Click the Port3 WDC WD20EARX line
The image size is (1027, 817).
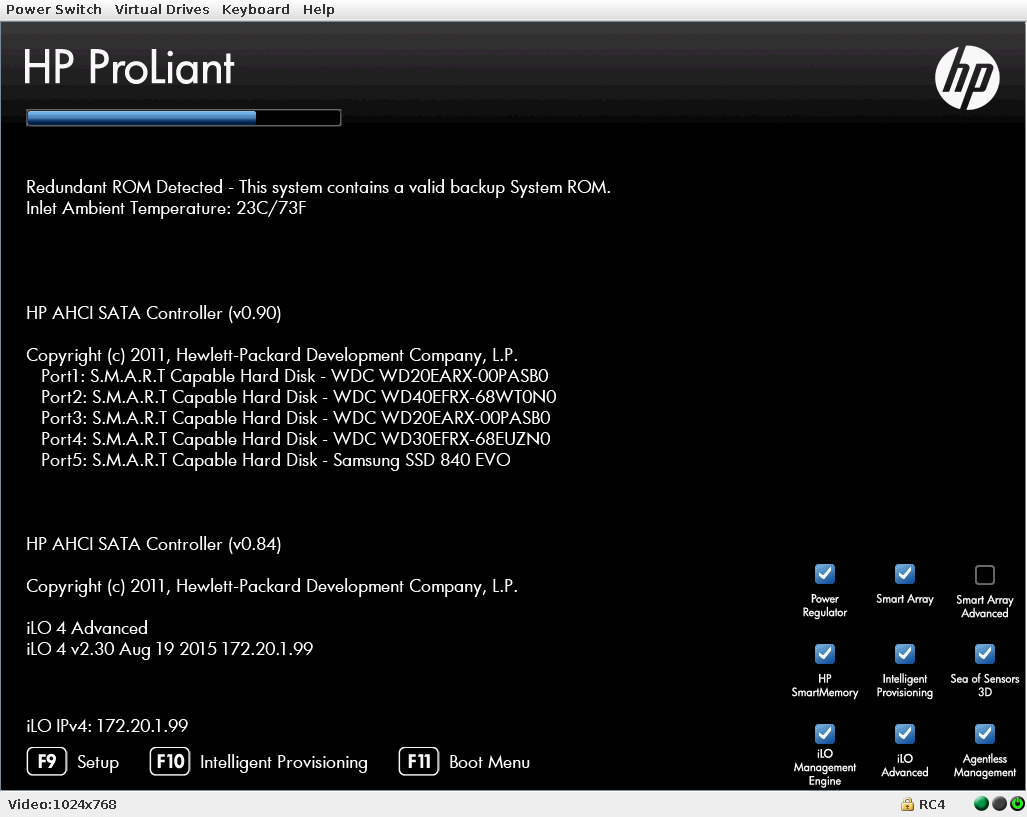pyautogui.click(x=295, y=418)
